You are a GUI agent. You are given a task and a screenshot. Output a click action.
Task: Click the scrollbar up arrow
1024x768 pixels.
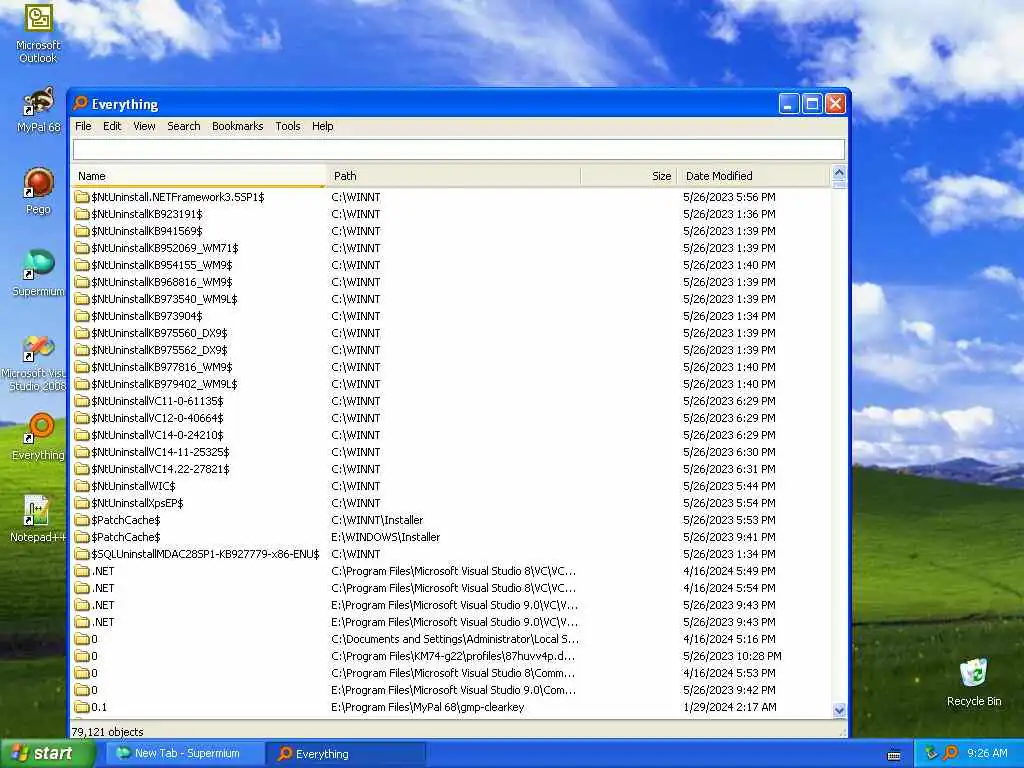[839, 174]
